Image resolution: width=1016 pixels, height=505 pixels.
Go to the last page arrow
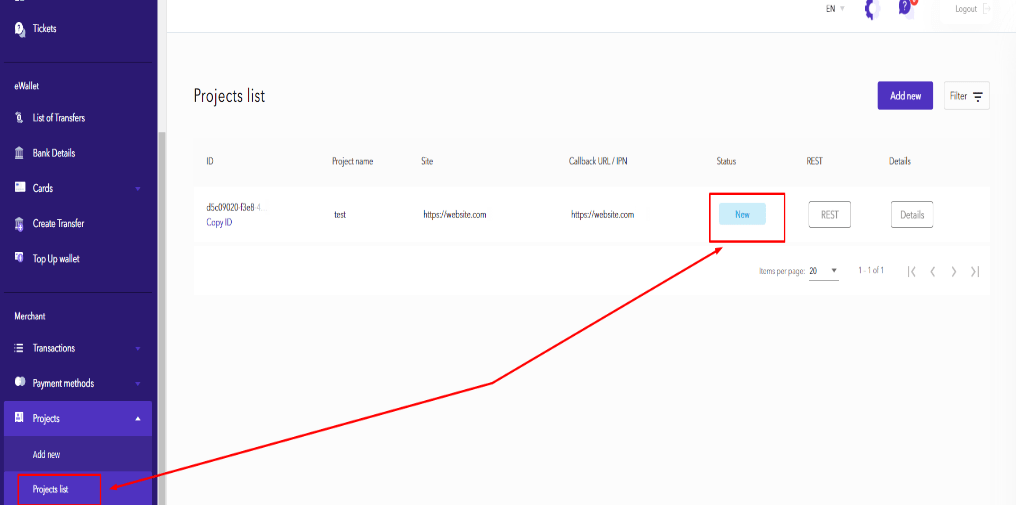[975, 271]
